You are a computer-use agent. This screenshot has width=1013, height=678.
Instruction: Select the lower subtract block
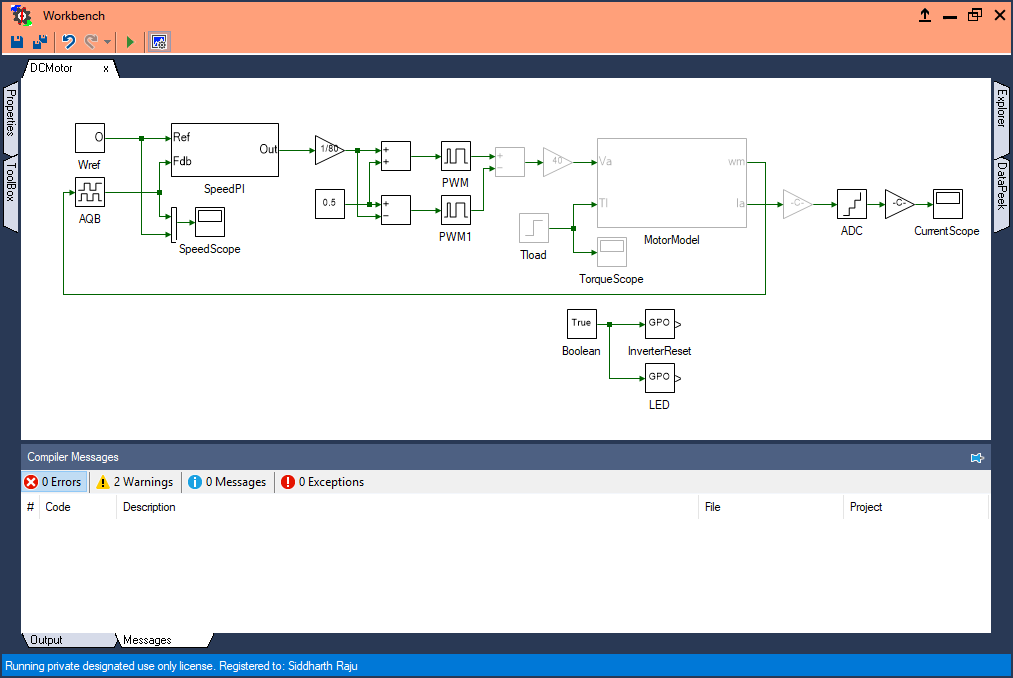pos(395,210)
